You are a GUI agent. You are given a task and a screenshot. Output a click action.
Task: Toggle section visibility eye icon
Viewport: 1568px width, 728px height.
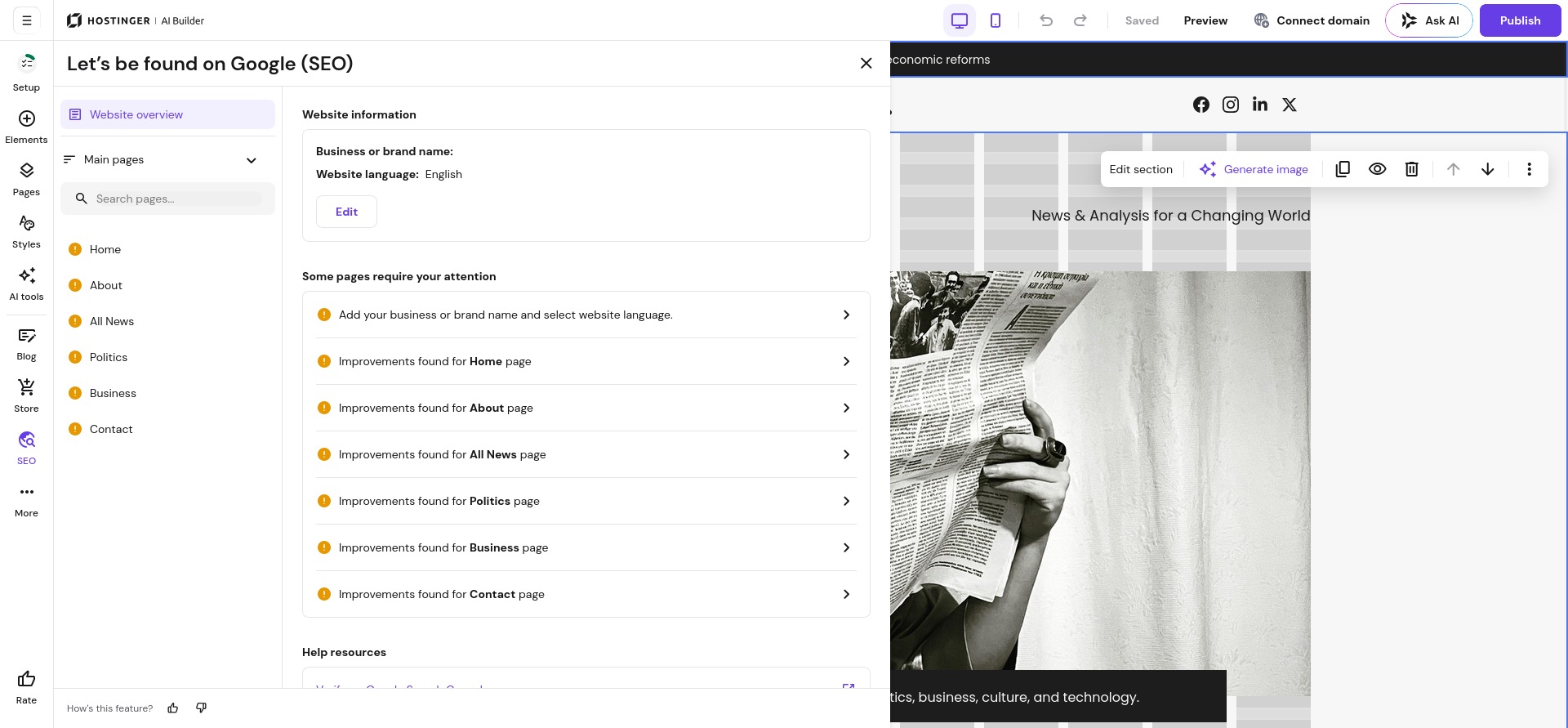coord(1378,169)
